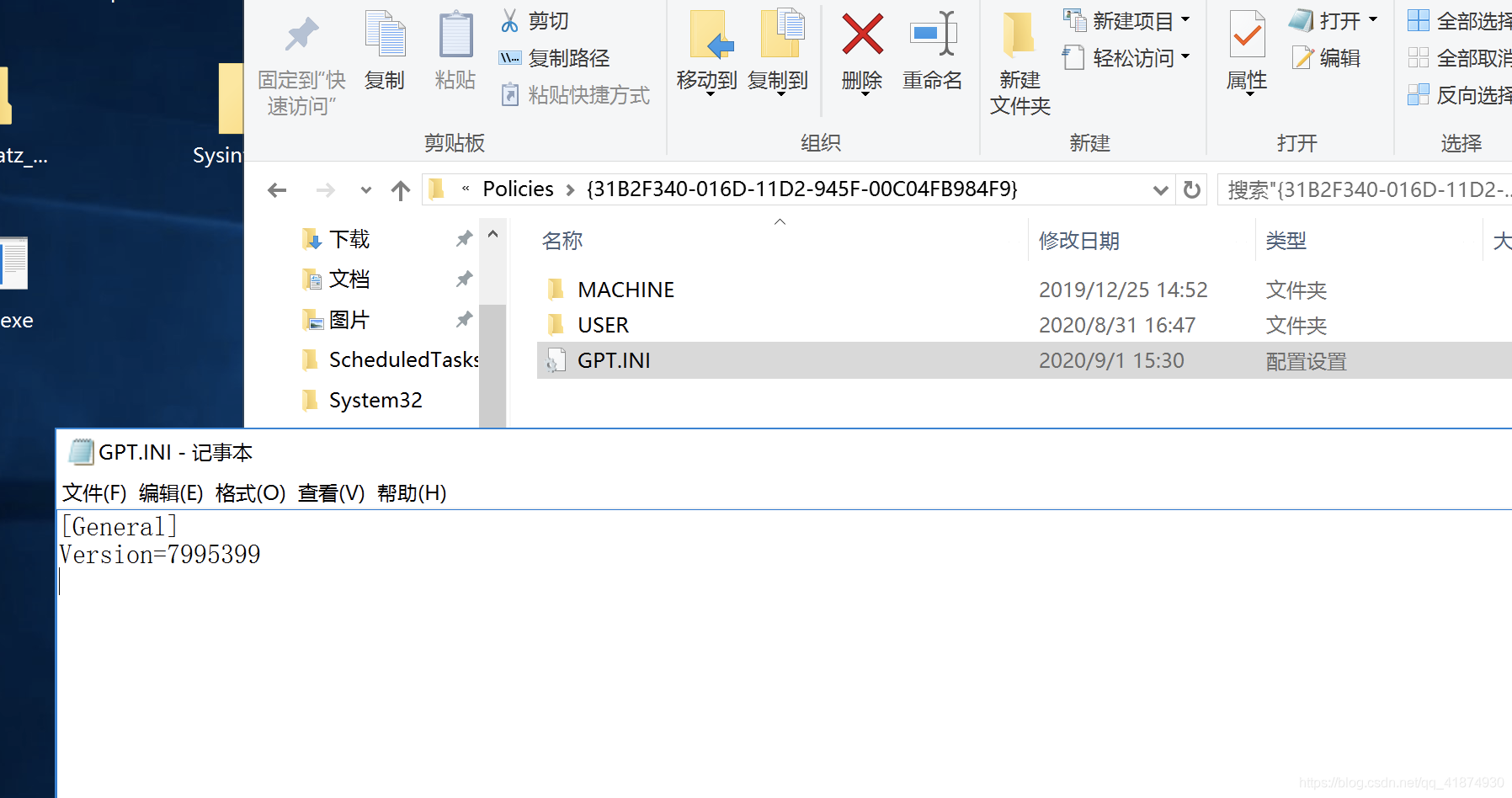Click the Cut (剪切) scissors icon

(x=509, y=20)
